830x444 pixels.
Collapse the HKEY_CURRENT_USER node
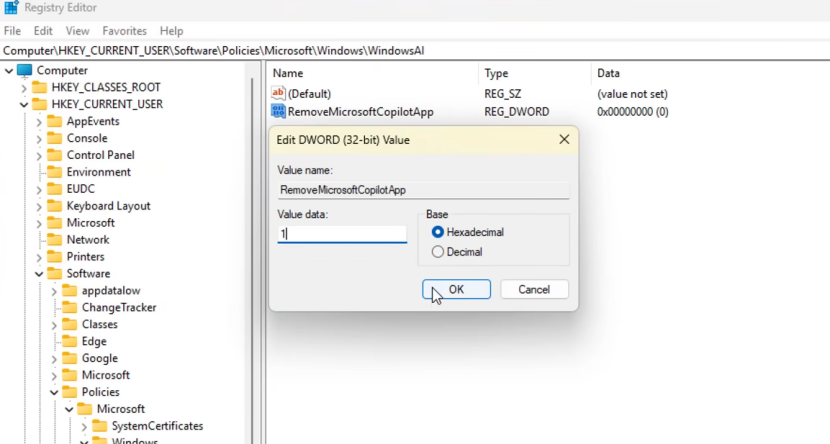tap(24, 105)
